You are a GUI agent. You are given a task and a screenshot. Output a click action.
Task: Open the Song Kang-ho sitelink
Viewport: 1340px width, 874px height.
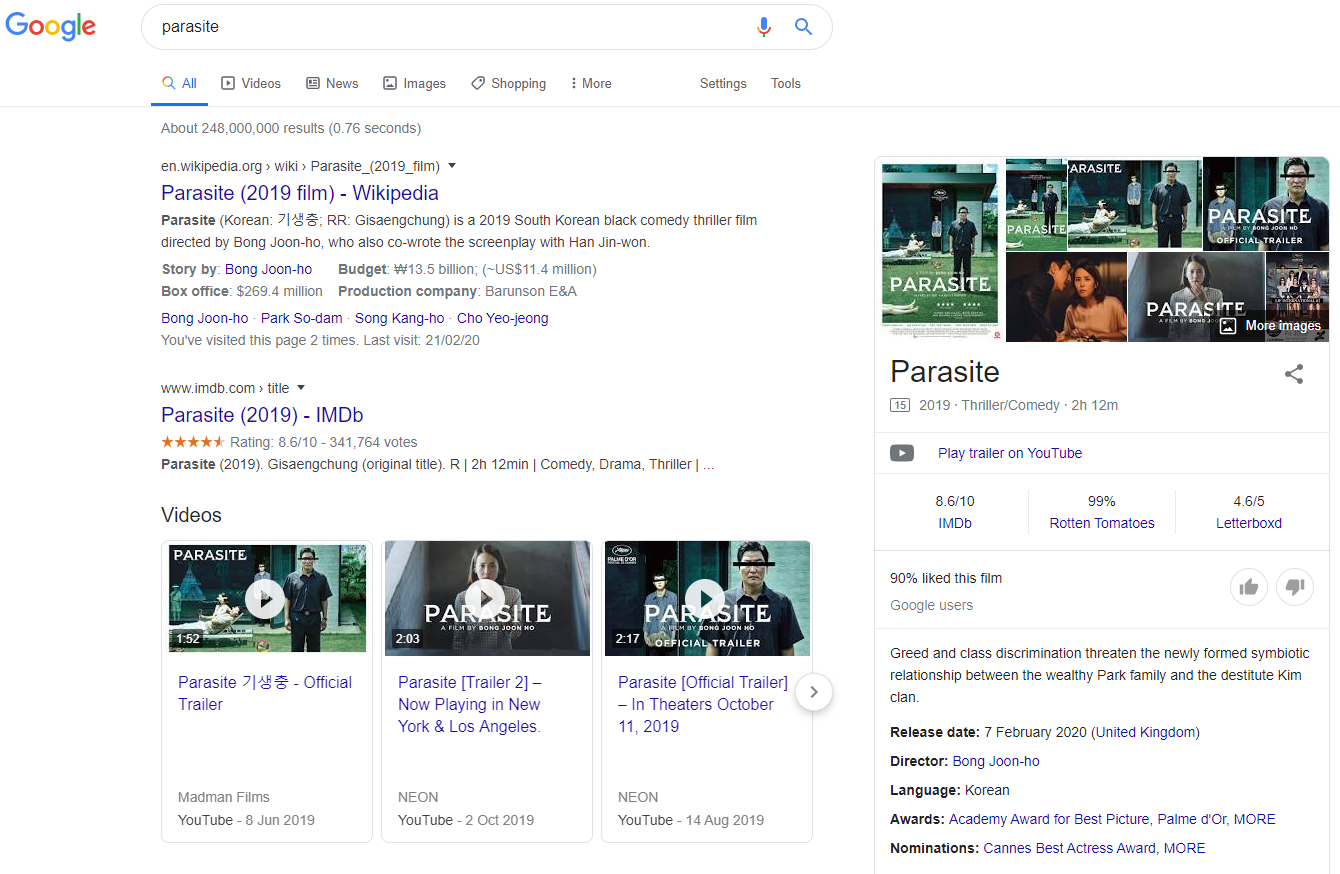point(399,318)
